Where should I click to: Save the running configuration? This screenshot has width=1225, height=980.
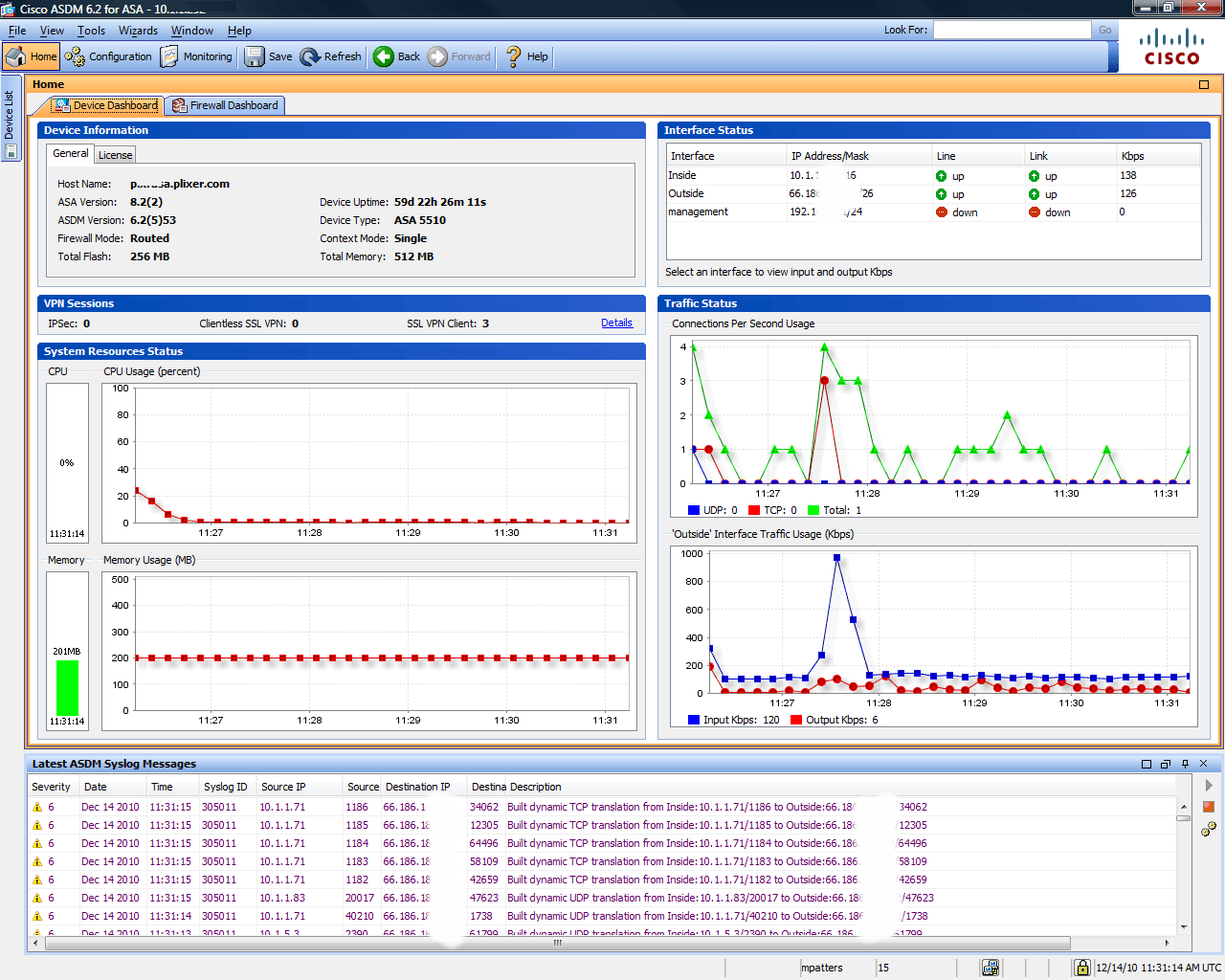tap(268, 56)
